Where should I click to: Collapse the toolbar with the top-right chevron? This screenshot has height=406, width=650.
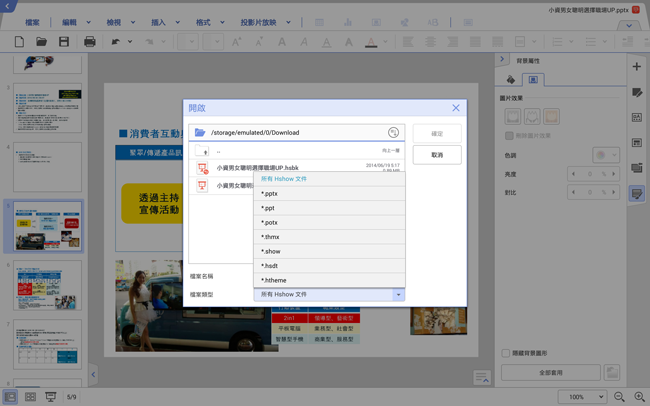(x=629, y=26)
